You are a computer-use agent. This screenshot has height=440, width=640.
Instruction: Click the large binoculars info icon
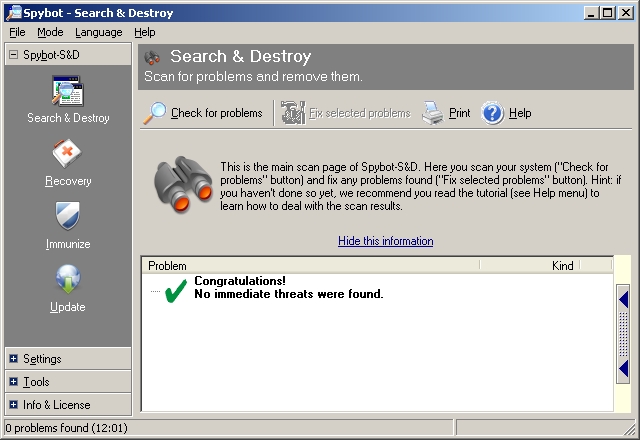[x=183, y=184]
